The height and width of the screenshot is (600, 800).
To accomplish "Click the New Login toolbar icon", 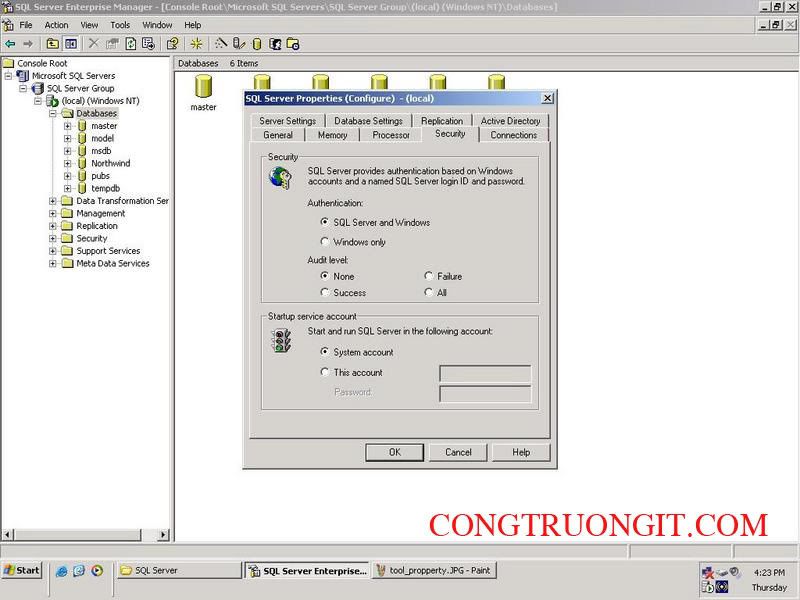I will (275, 44).
